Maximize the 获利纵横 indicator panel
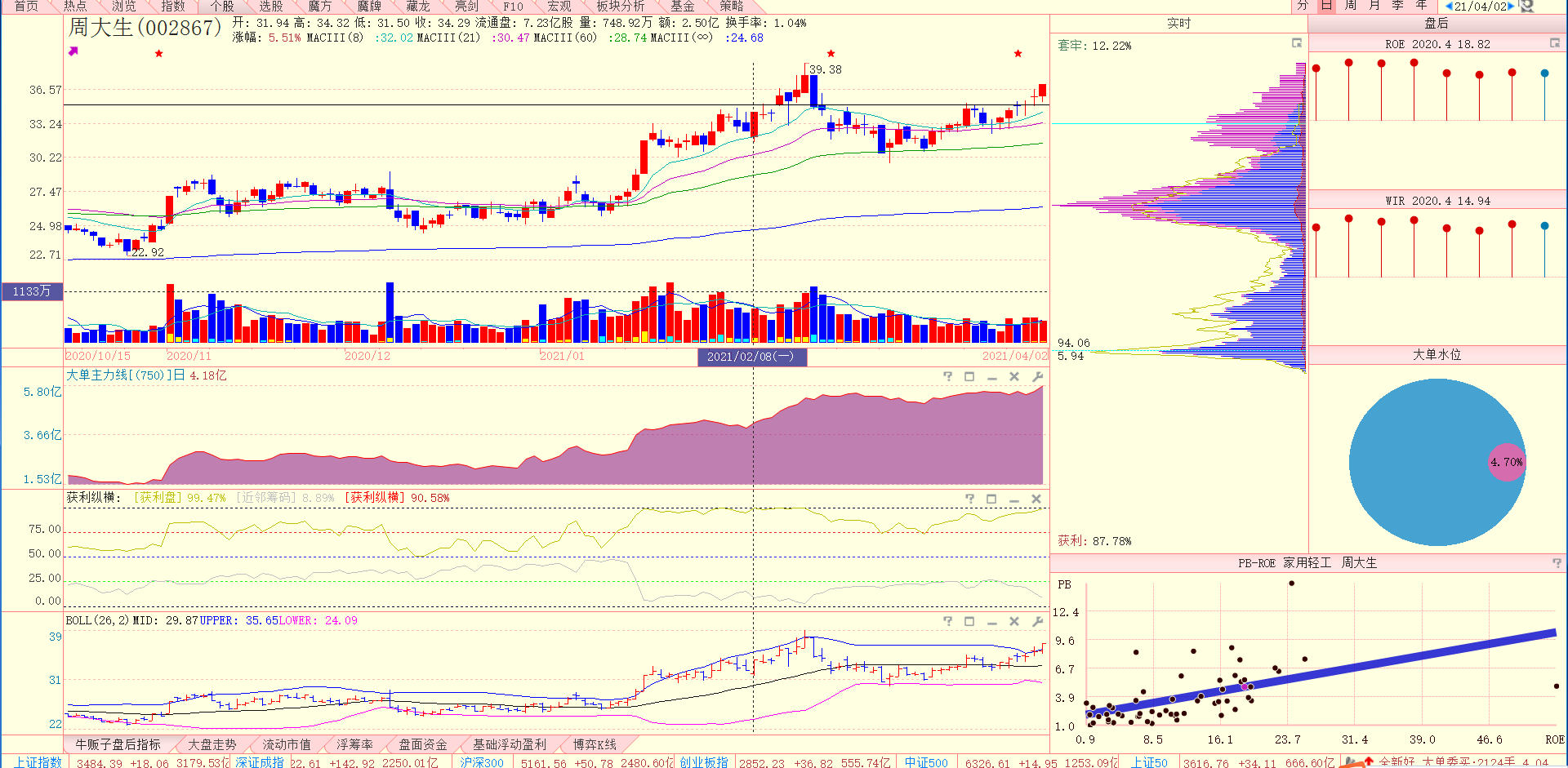The image size is (1568, 768). (x=991, y=499)
